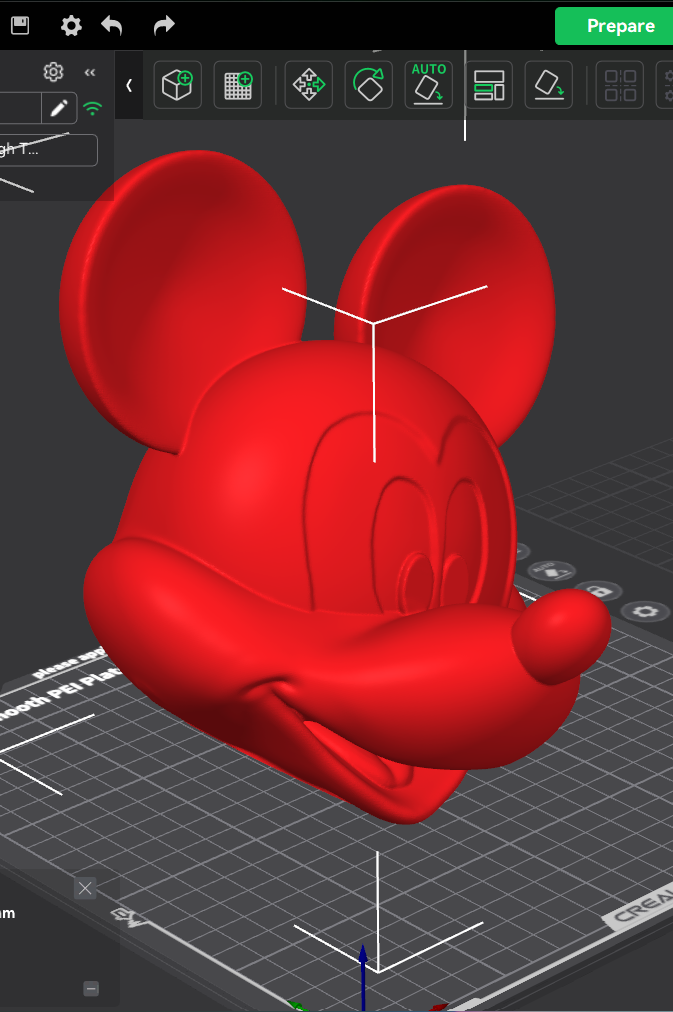The width and height of the screenshot is (673, 1012).
Task: Click the plate's AUTO orient round icon
Action: pyautogui.click(x=550, y=571)
